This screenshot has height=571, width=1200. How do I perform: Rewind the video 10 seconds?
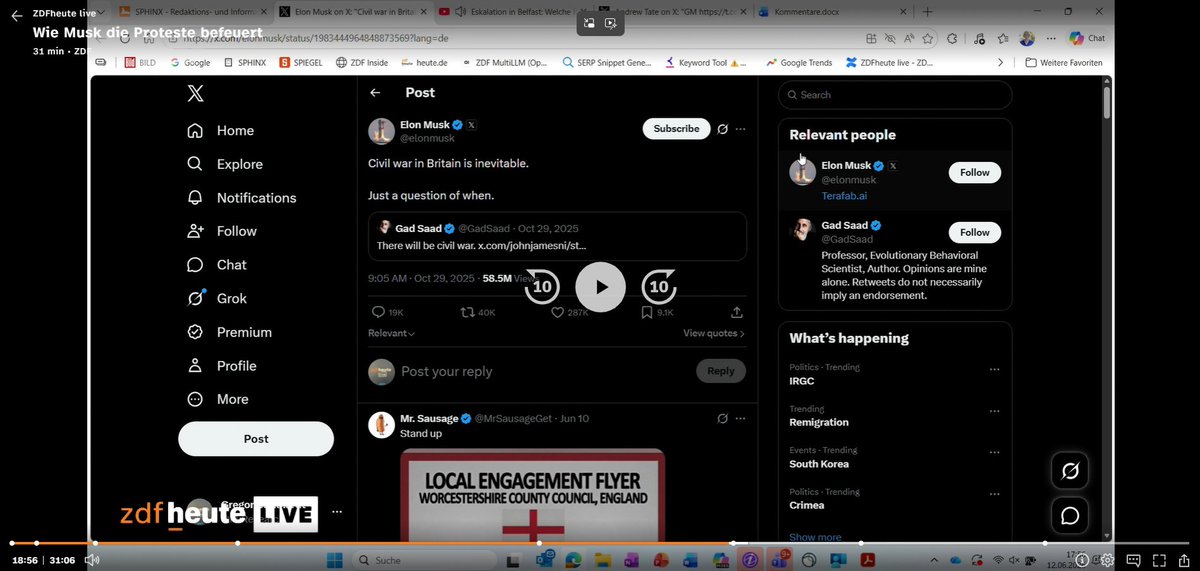tap(542, 287)
